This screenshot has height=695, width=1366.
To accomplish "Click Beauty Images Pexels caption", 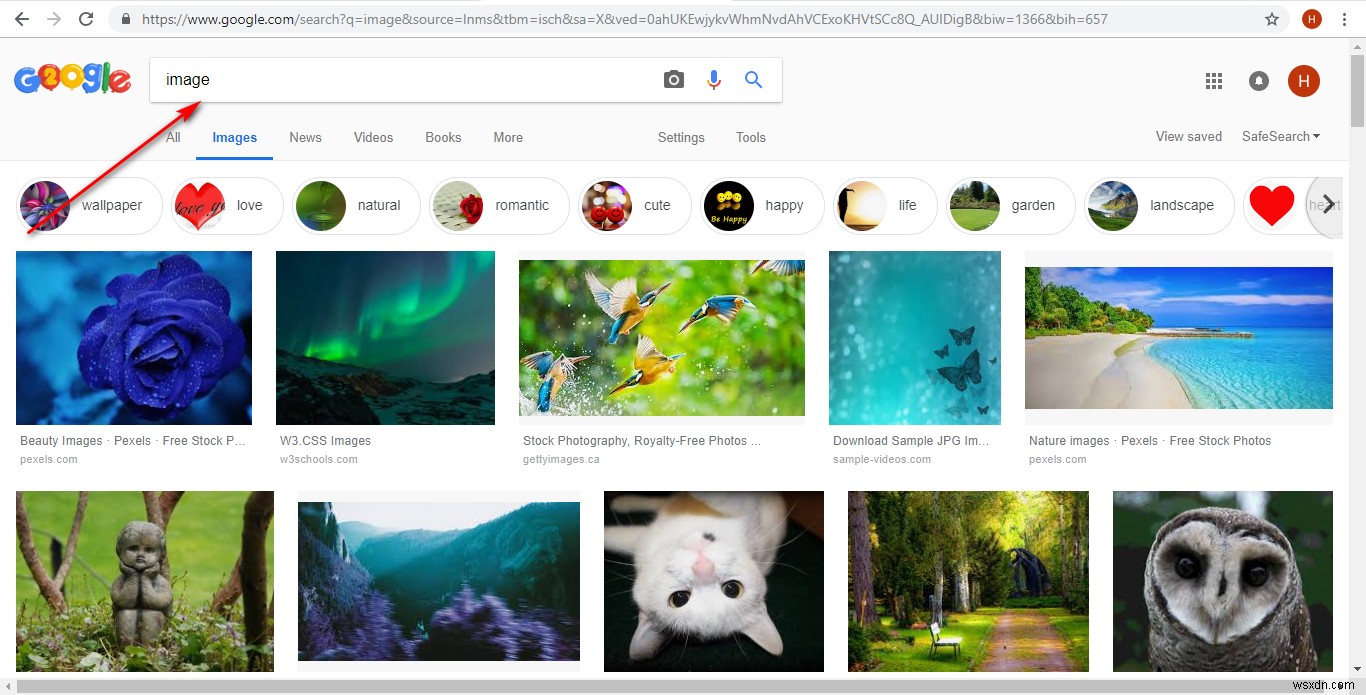I will click(133, 441).
